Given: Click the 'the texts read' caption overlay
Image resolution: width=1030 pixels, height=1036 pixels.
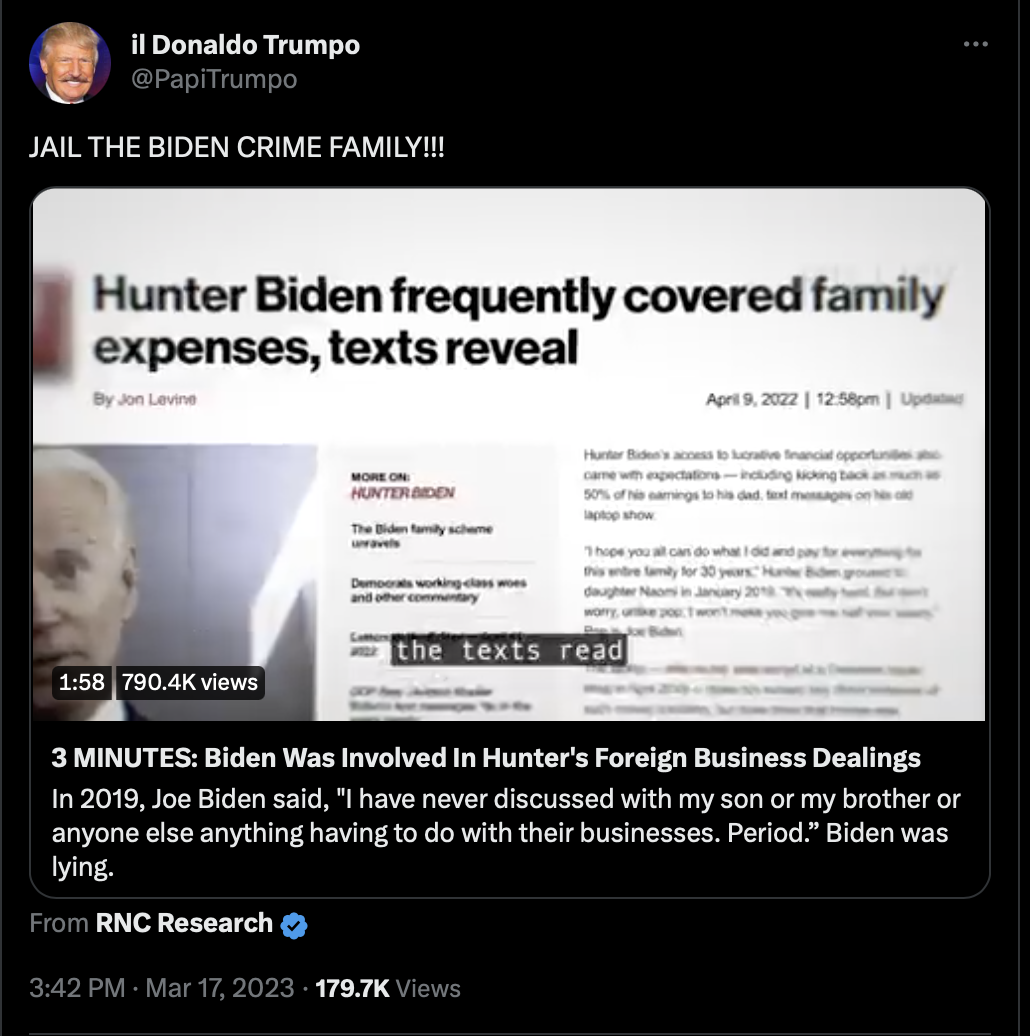Looking at the screenshot, I should (x=509, y=651).
